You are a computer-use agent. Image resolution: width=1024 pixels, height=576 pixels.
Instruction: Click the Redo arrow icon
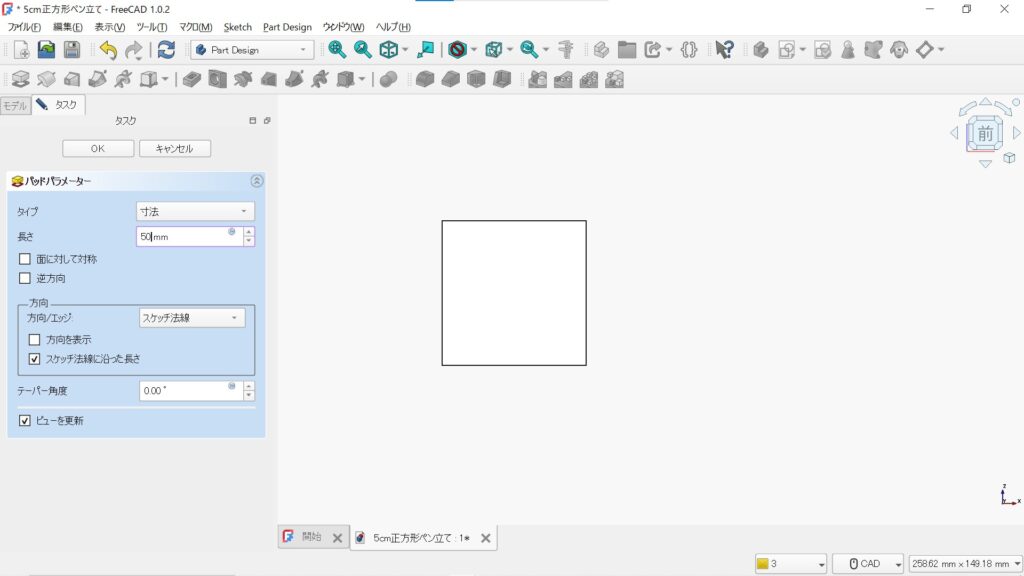131,50
